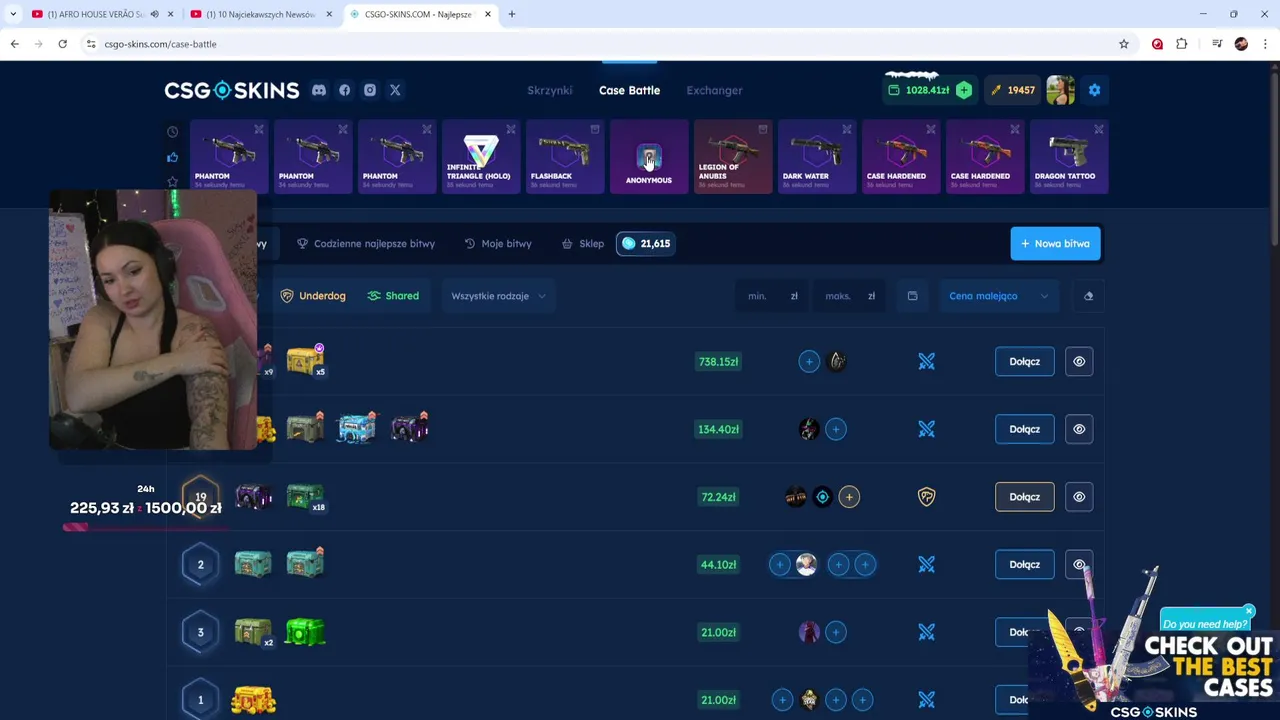The image size is (1280, 720).
Task: Toggle the Shared filter
Action: pos(393,296)
